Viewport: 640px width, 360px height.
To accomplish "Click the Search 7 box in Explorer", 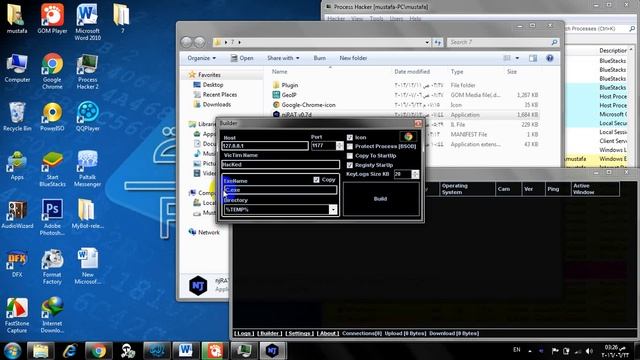I will click(x=502, y=42).
